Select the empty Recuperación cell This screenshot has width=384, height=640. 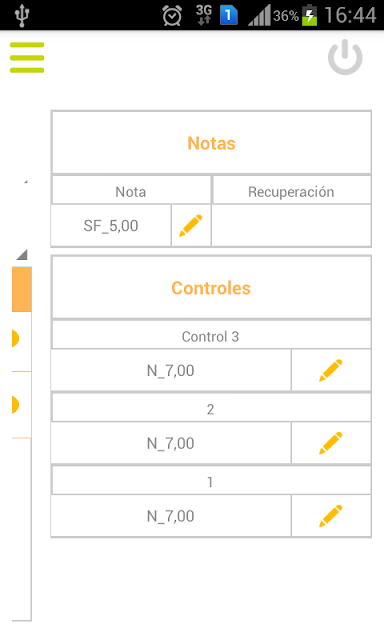tap(291, 225)
